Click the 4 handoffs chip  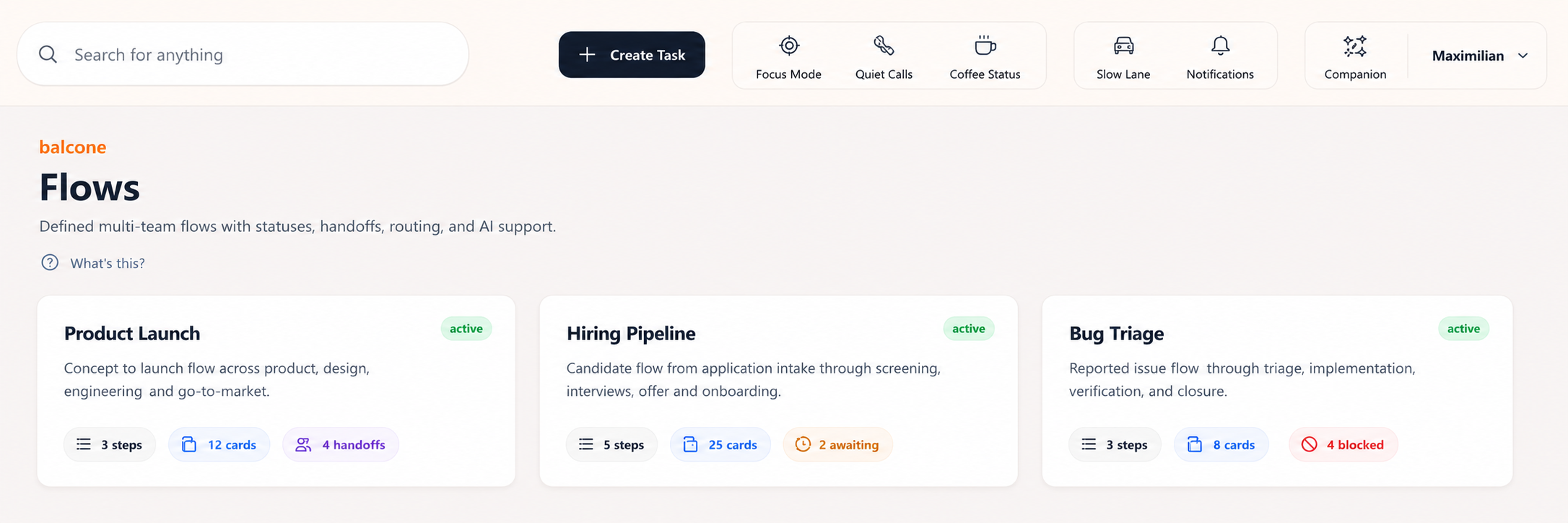click(x=341, y=444)
